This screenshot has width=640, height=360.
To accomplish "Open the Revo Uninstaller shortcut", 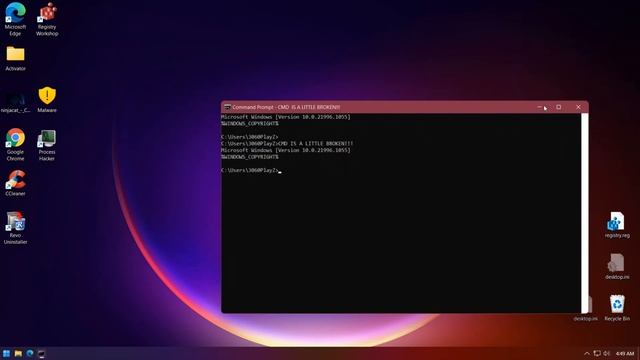I will [16, 228].
